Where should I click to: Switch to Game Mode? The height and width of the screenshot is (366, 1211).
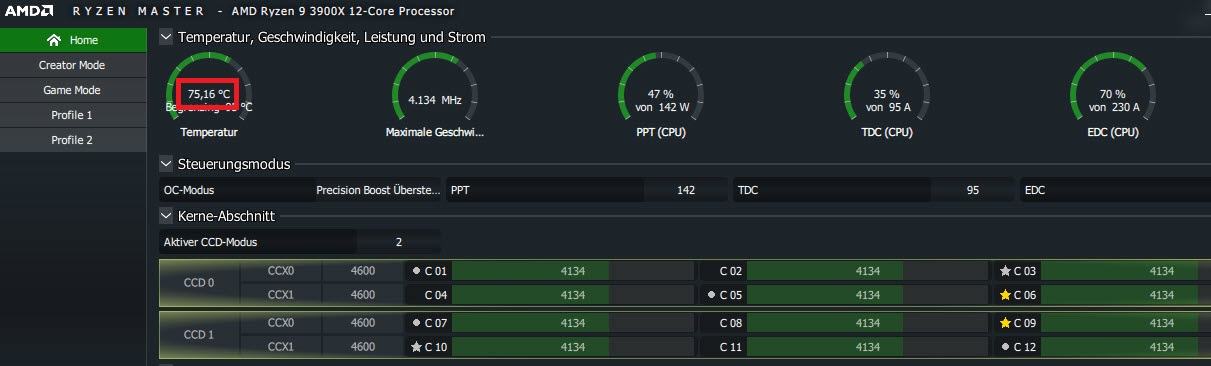pyautogui.click(x=73, y=90)
